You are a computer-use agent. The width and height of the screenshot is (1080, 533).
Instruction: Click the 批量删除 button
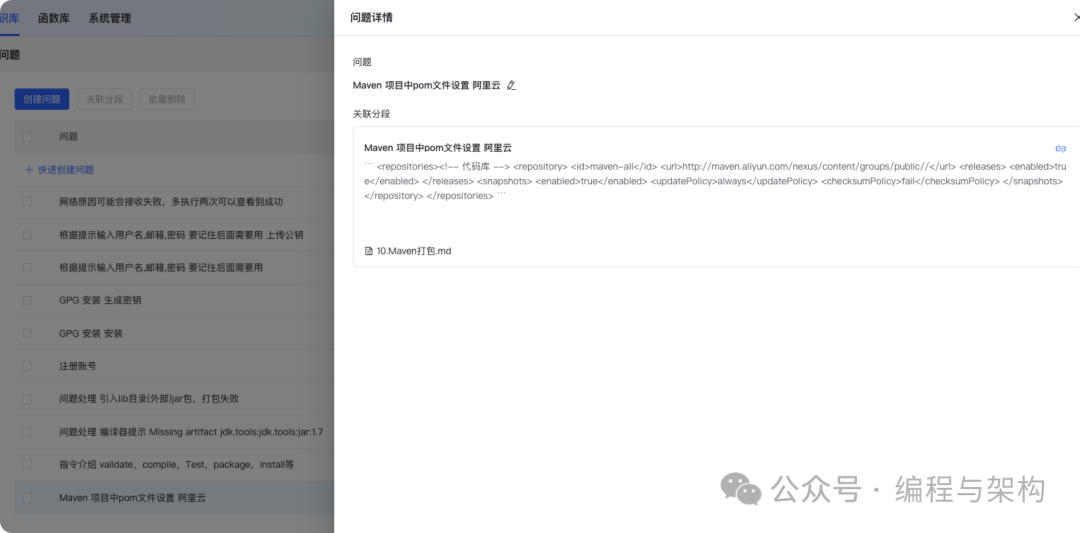coord(167,99)
